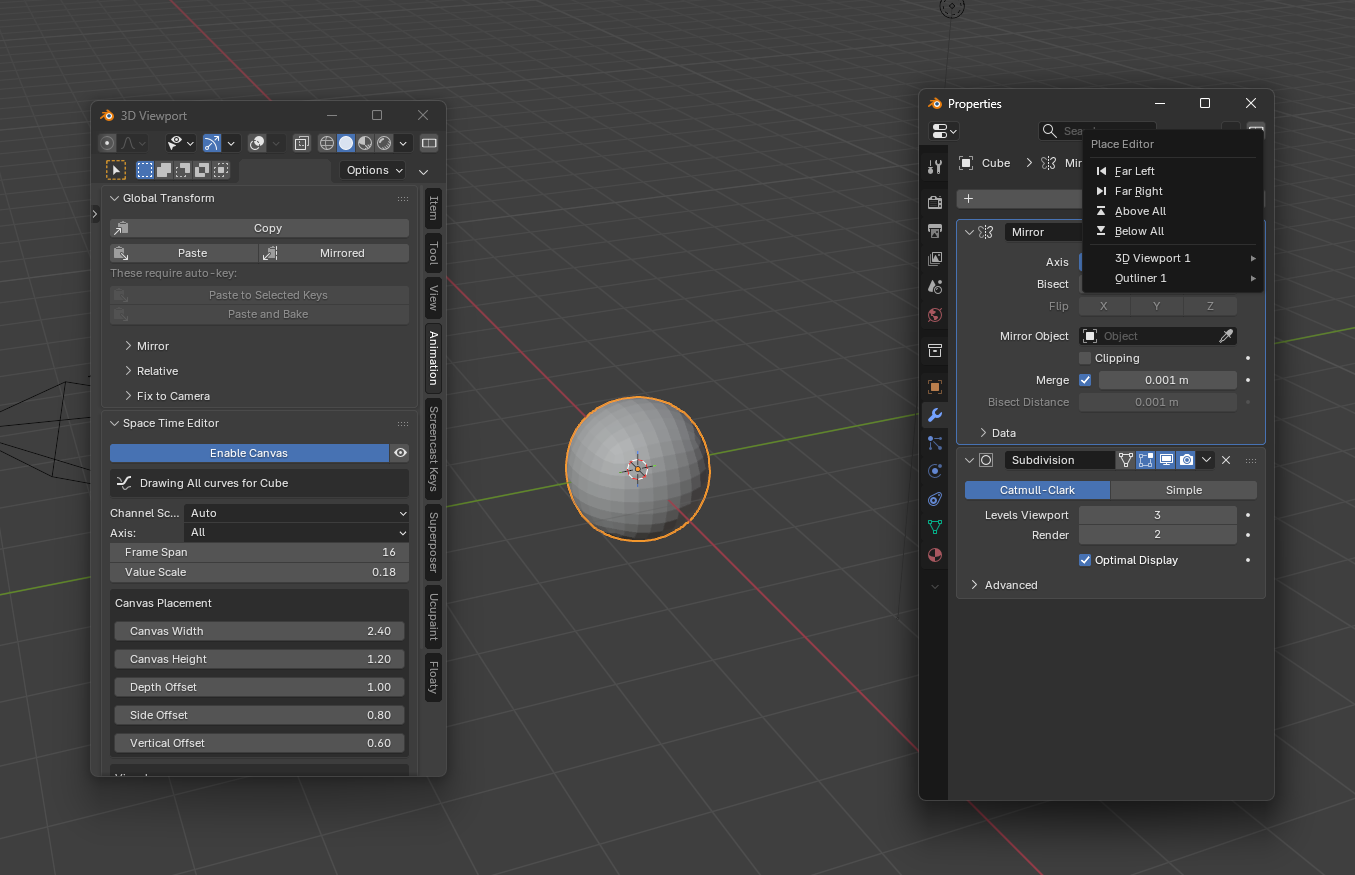This screenshot has width=1355, height=875.
Task: Toggle Subdivision modifier render camera icon
Action: [1186, 460]
